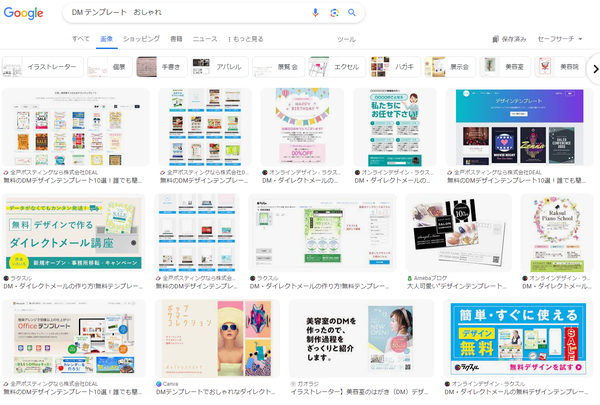Open 私たちにお任せ下さい flyer thumbnail
This screenshot has height=405, width=600.
[395, 127]
